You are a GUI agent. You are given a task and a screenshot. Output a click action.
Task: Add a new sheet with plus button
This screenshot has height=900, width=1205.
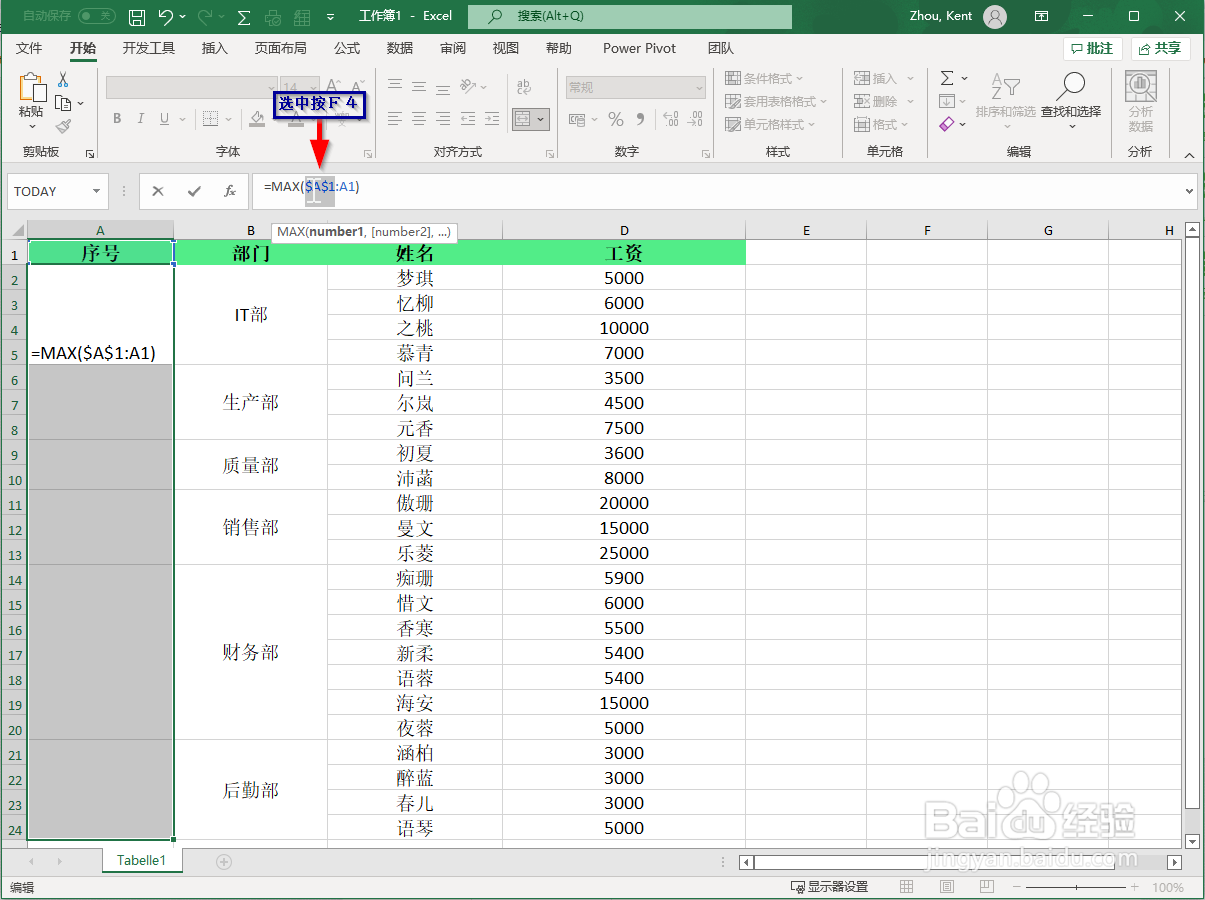click(224, 861)
